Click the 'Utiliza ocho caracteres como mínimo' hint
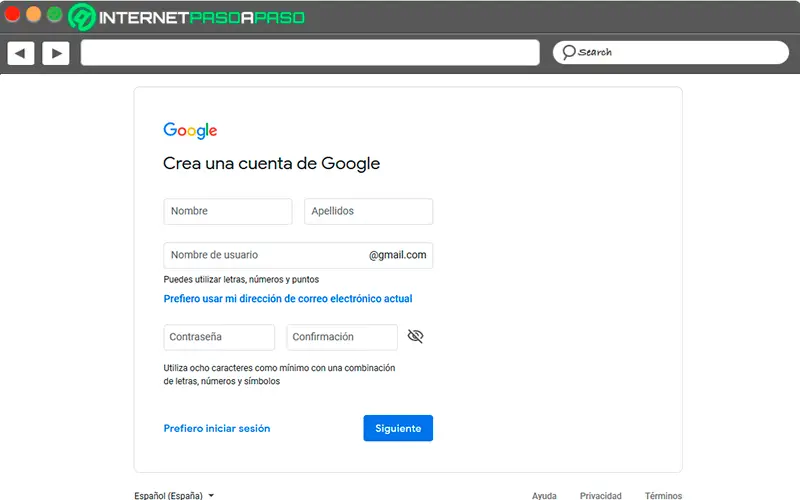Screen dimensions: 800x500 279,374
